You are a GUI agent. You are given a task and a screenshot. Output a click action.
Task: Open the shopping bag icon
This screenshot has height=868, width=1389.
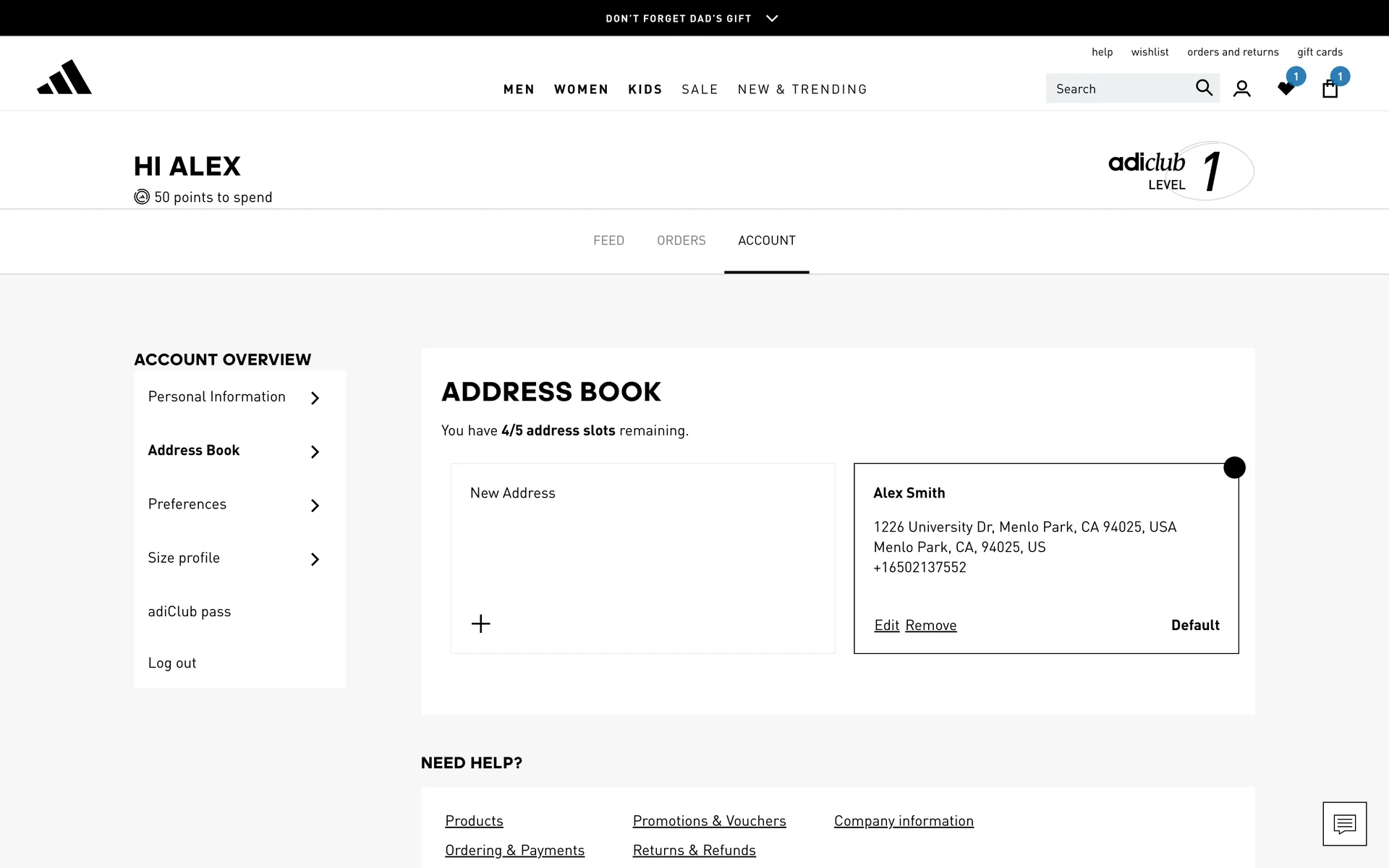click(1330, 89)
